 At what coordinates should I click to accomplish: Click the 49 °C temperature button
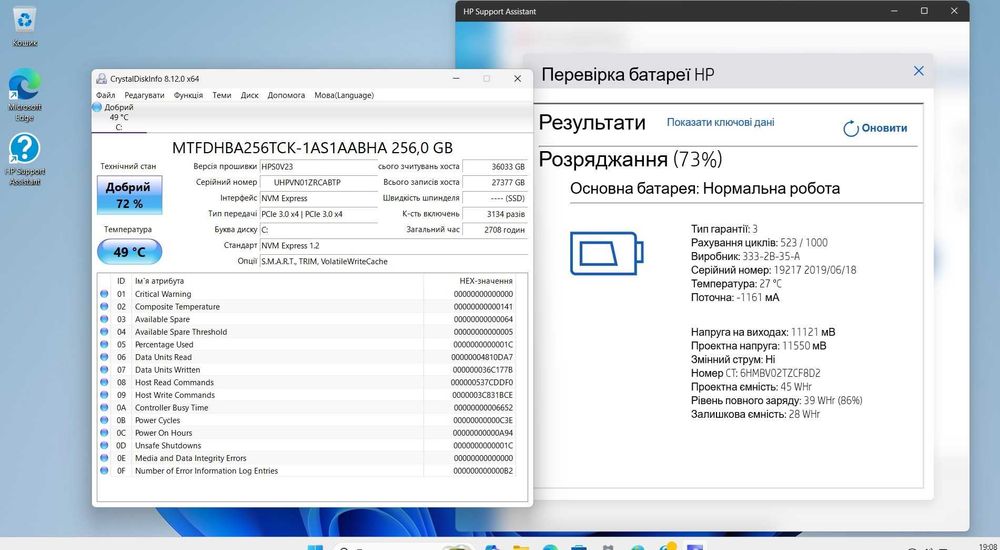click(129, 252)
